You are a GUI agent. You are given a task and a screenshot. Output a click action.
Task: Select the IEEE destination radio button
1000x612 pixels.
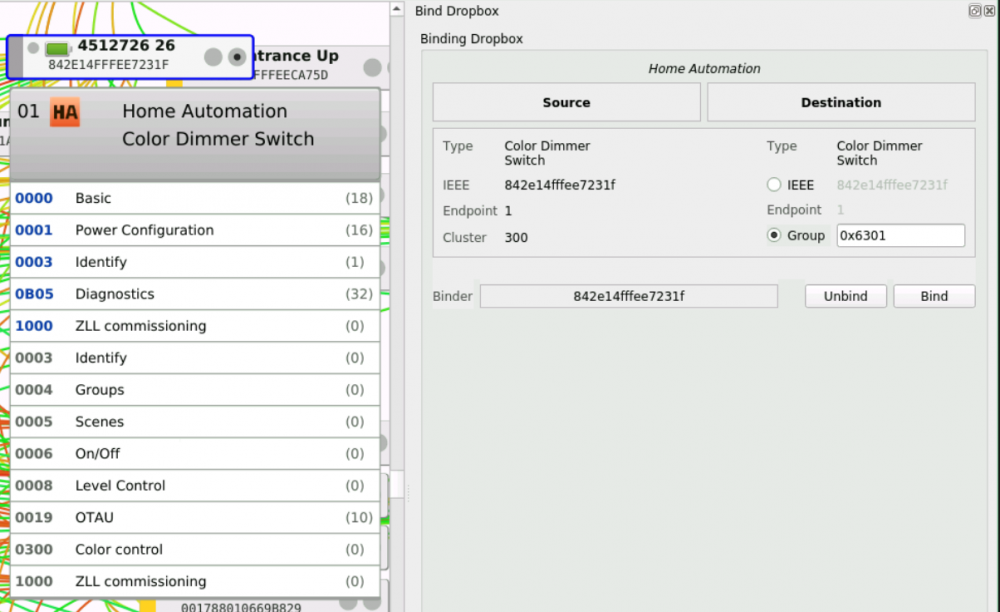[774, 185]
